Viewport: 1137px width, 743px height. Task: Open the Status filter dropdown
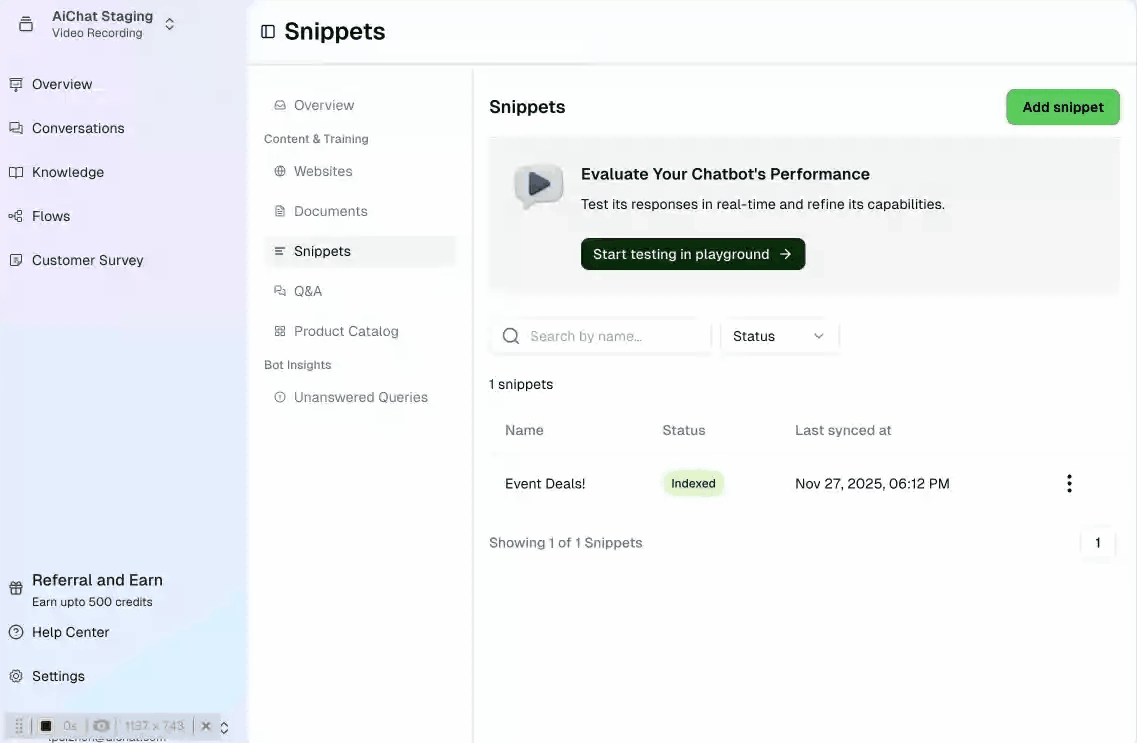tap(780, 336)
